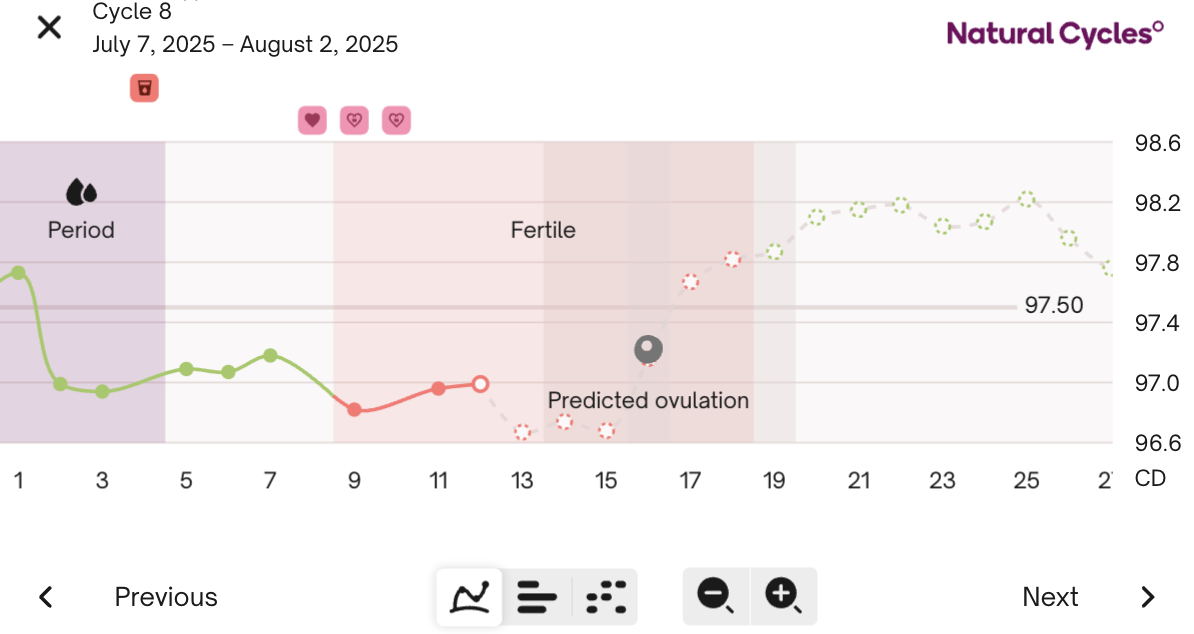The image size is (1194, 634).
Task: Open Next cycle
Action: click(1050, 596)
